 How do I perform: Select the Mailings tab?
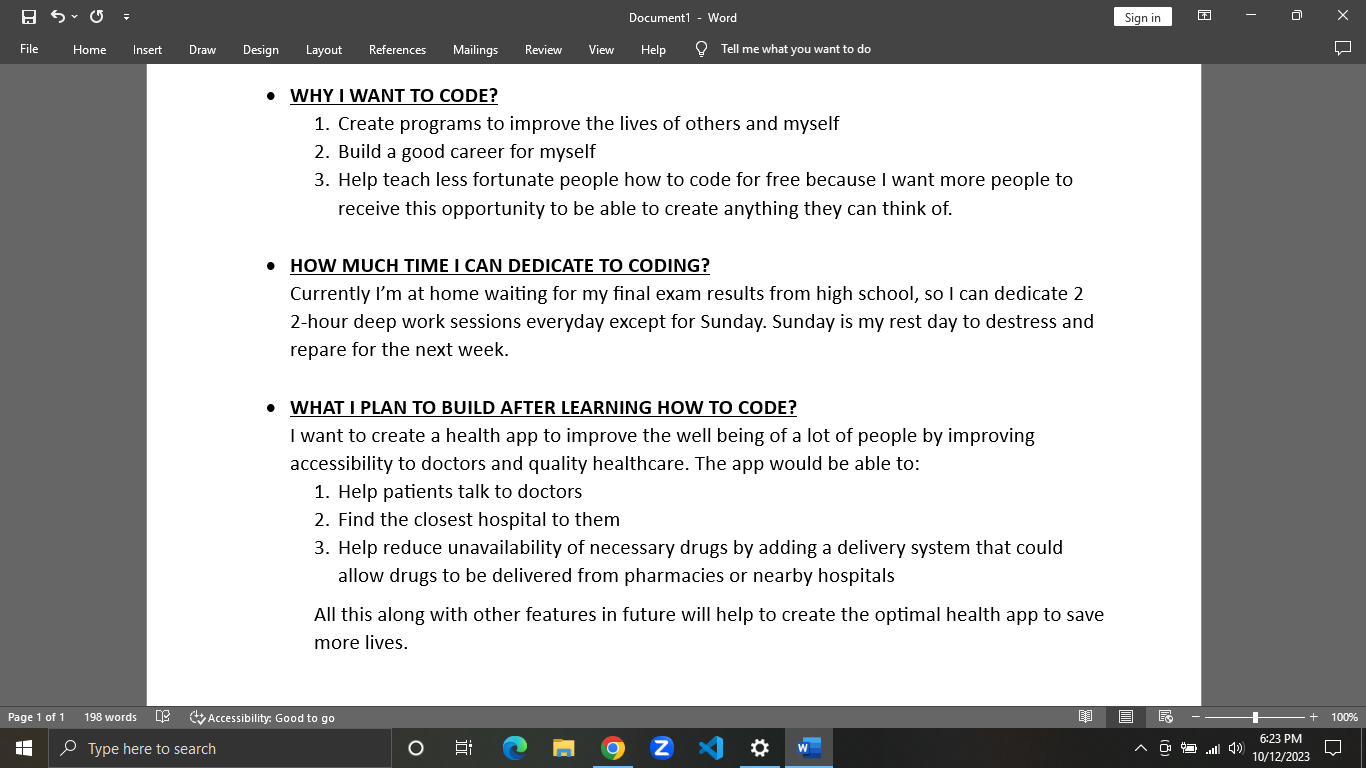475,49
